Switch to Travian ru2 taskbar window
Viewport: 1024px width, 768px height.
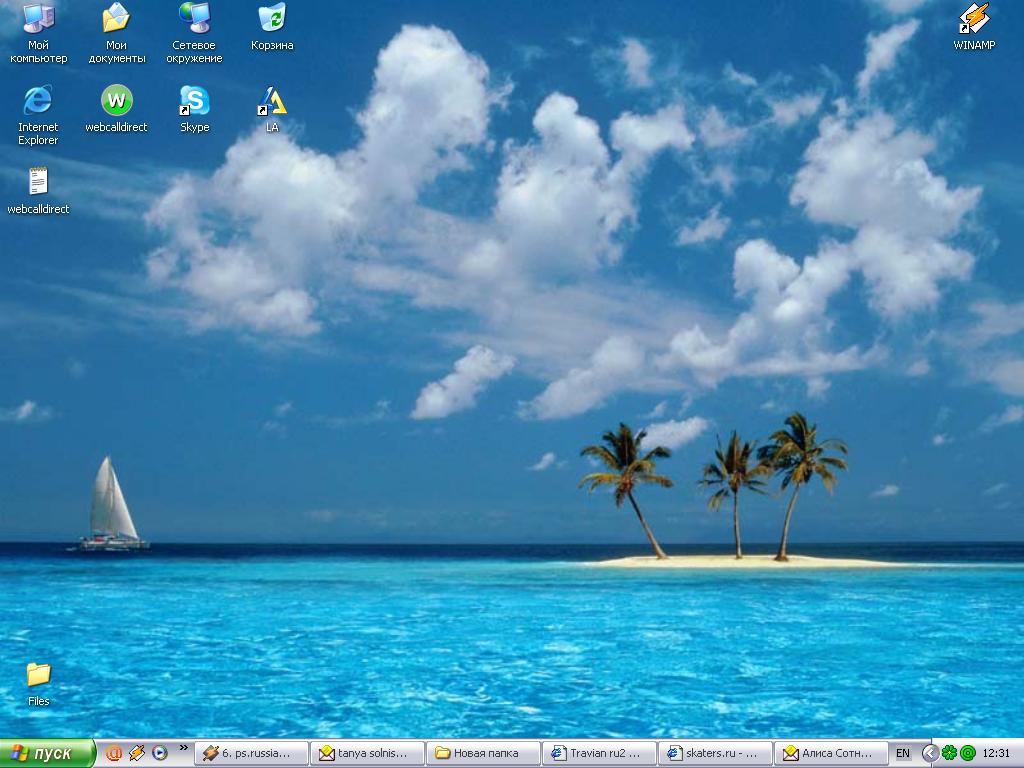pos(599,754)
